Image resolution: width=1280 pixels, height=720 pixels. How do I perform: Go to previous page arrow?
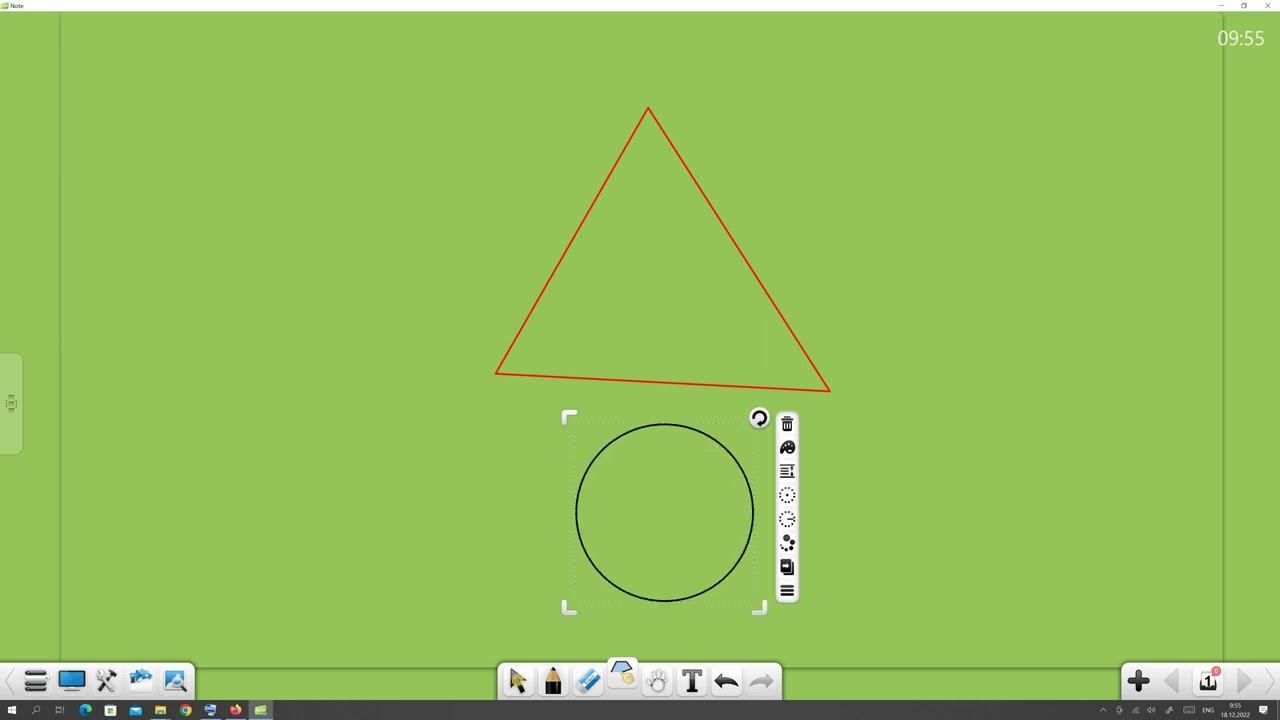coord(1172,681)
